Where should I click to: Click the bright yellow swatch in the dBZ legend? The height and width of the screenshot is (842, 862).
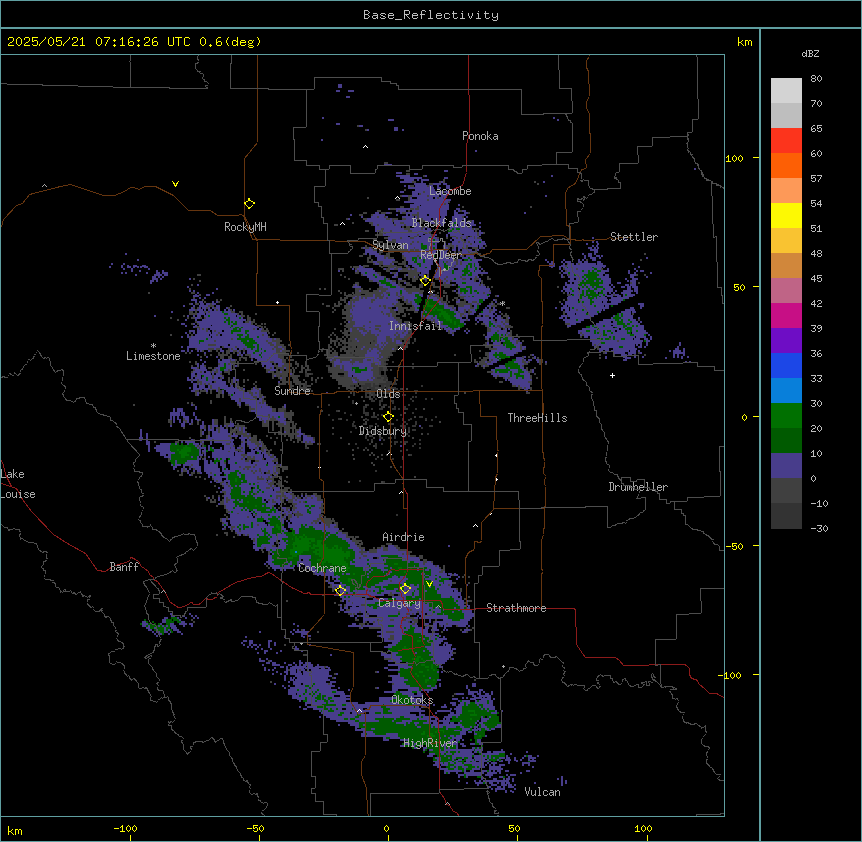(x=786, y=215)
